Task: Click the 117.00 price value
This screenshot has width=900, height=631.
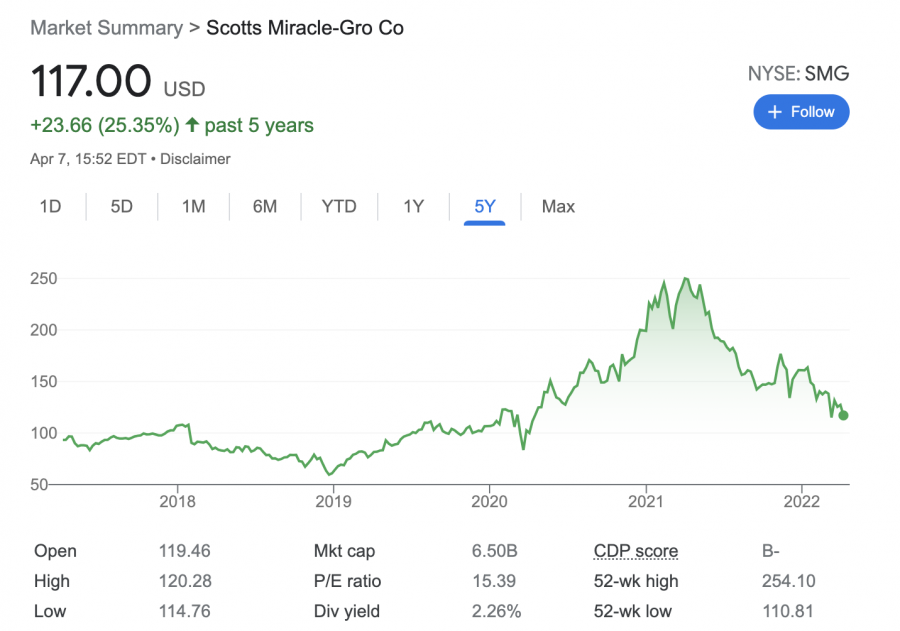Action: pyautogui.click(x=91, y=81)
